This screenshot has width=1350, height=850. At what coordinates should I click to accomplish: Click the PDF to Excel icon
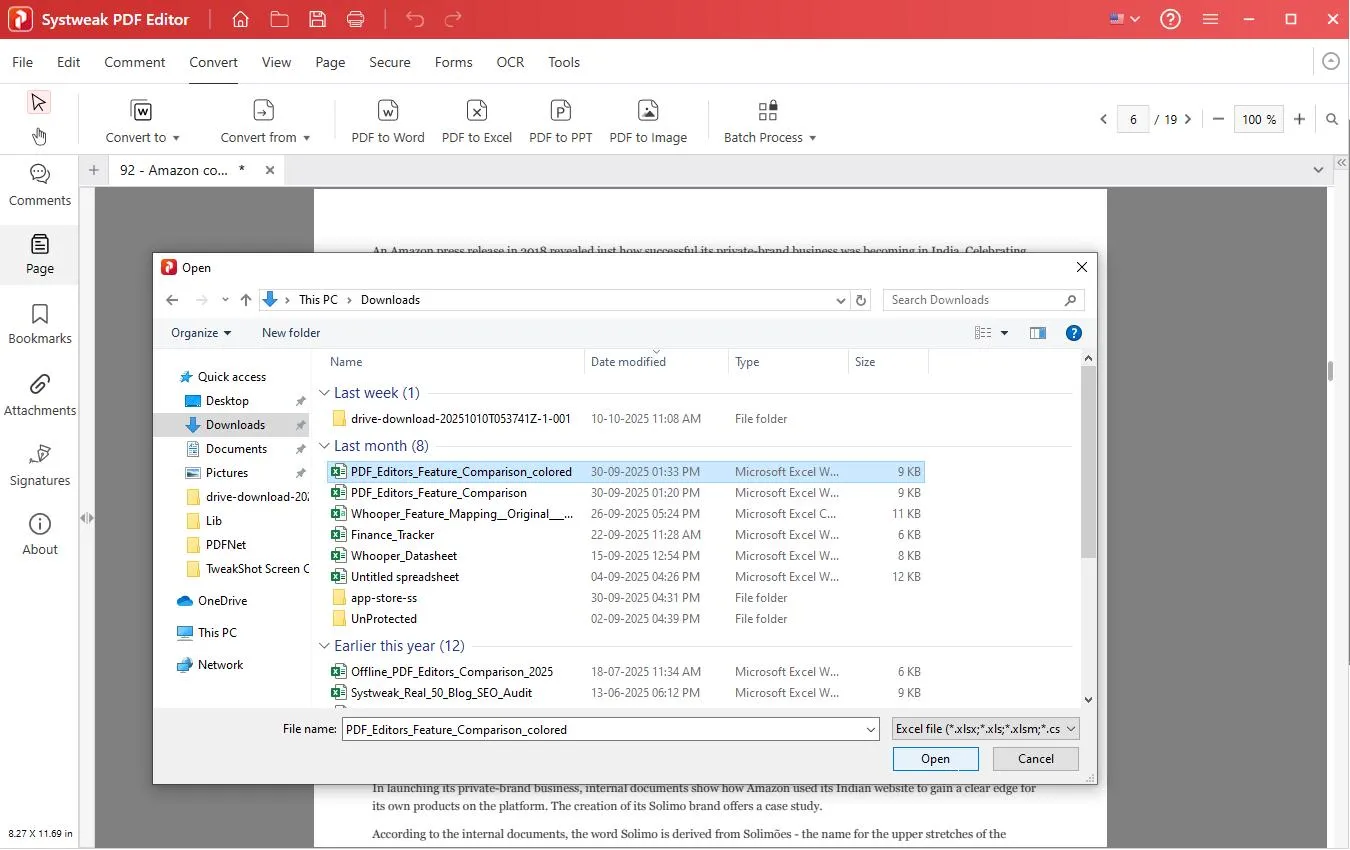click(477, 111)
